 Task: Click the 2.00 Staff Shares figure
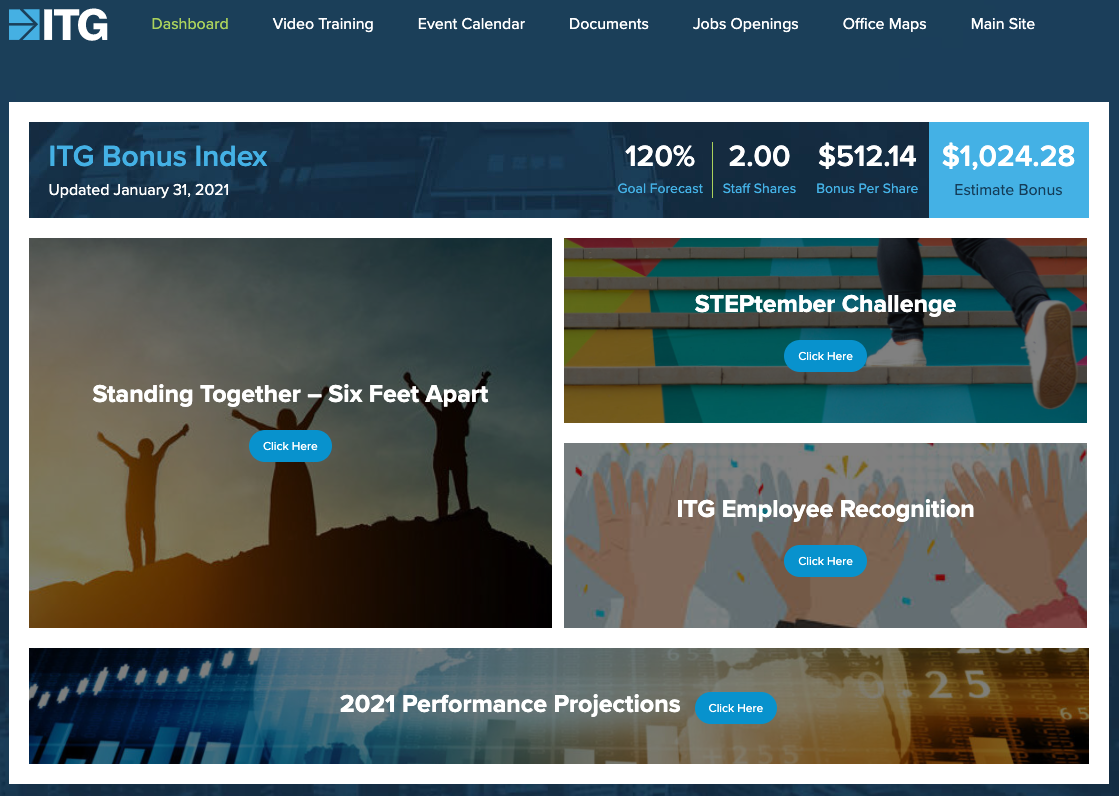759,169
